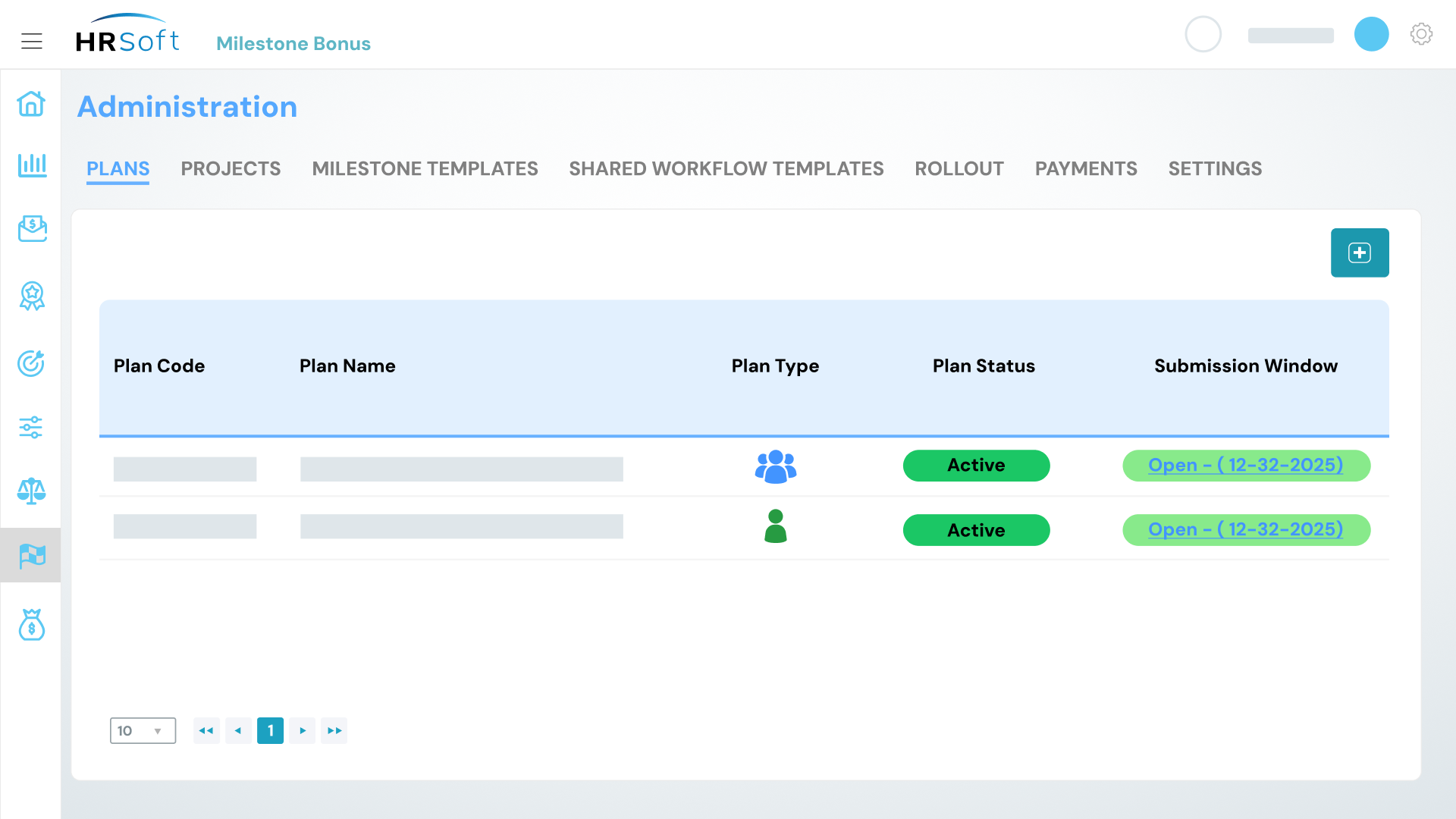
Task: Jump to the last page arrow
Action: tap(334, 730)
